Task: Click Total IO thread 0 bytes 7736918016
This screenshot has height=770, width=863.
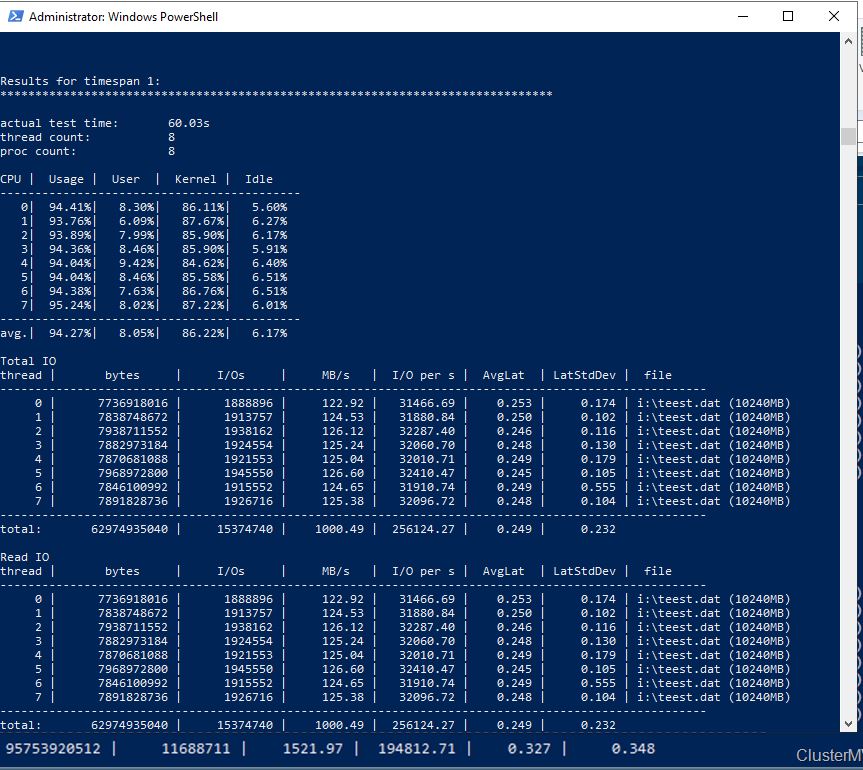Action: (x=133, y=403)
